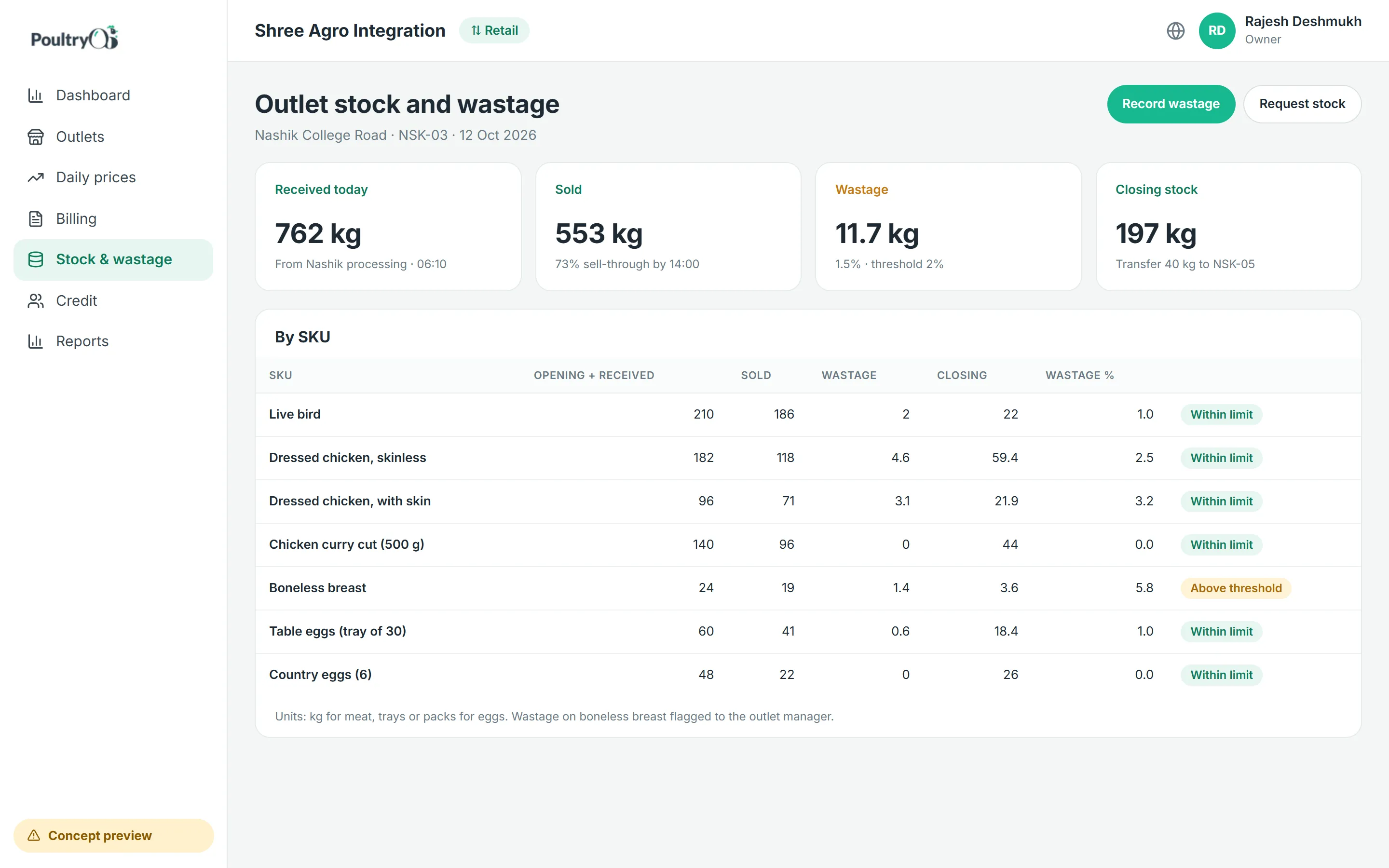Click the Stock & wastage database icon
Screen dimensions: 1389x868
pos(36,259)
